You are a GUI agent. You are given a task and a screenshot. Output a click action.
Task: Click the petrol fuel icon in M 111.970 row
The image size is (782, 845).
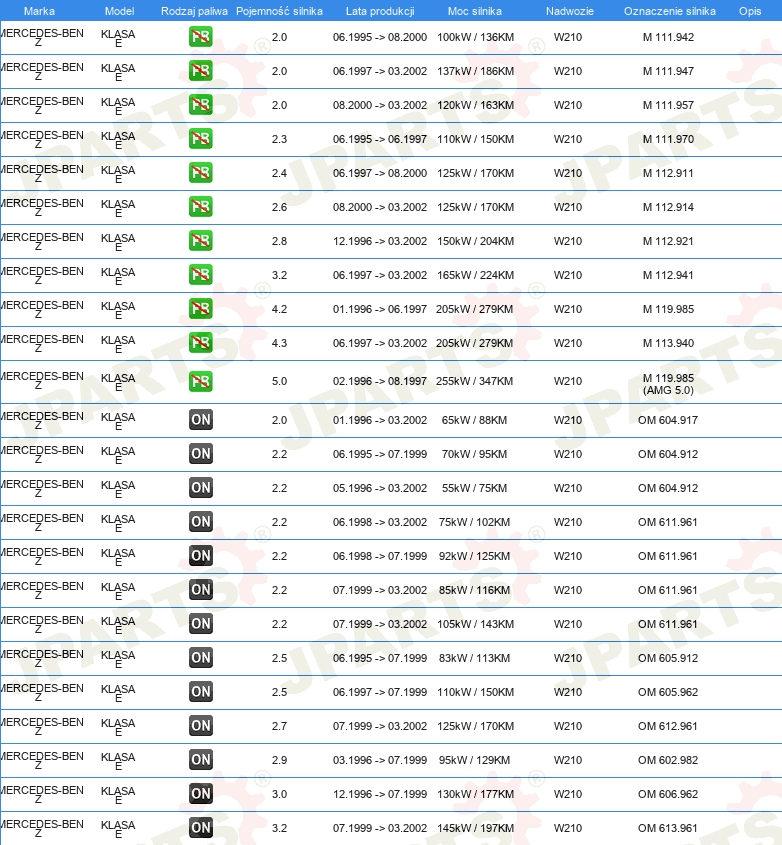click(x=200, y=138)
